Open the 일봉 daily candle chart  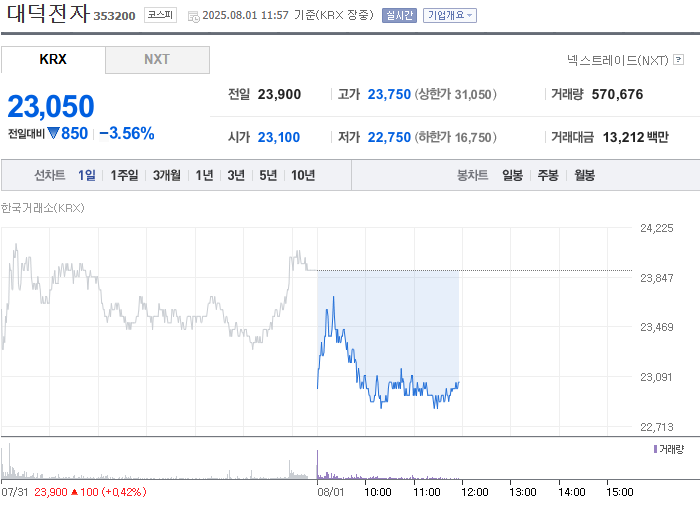coord(512,175)
